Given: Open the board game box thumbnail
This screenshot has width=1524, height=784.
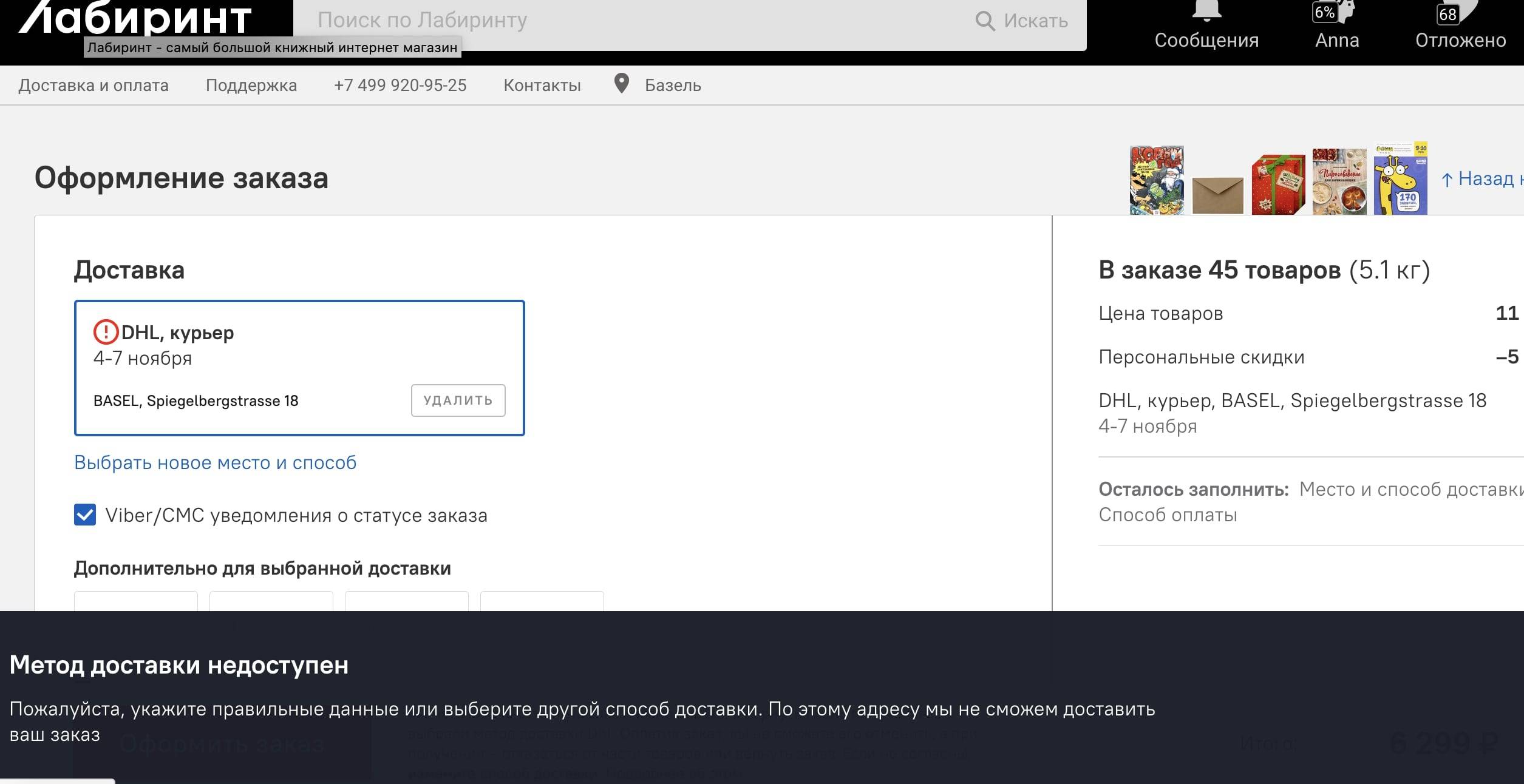Looking at the screenshot, I should pos(1157,180).
